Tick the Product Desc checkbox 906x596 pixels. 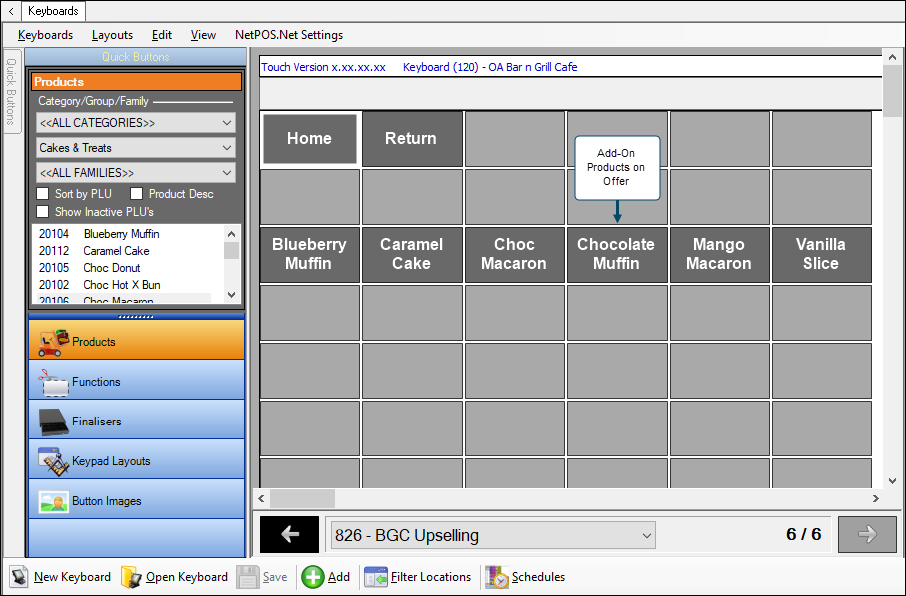(x=137, y=194)
